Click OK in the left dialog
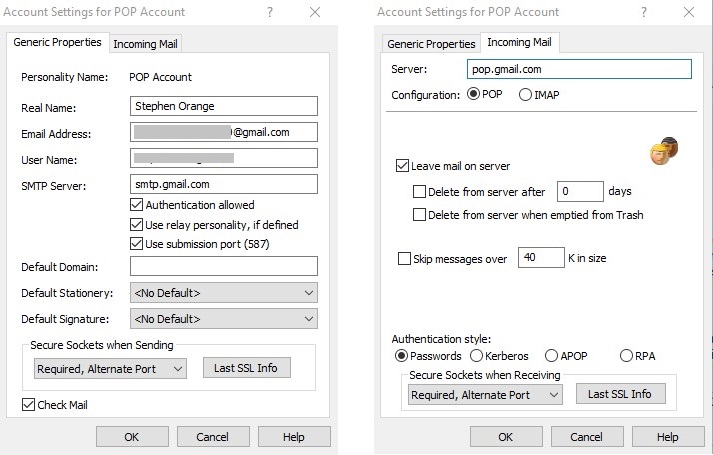Screen dimensions: 713x455 132,437
